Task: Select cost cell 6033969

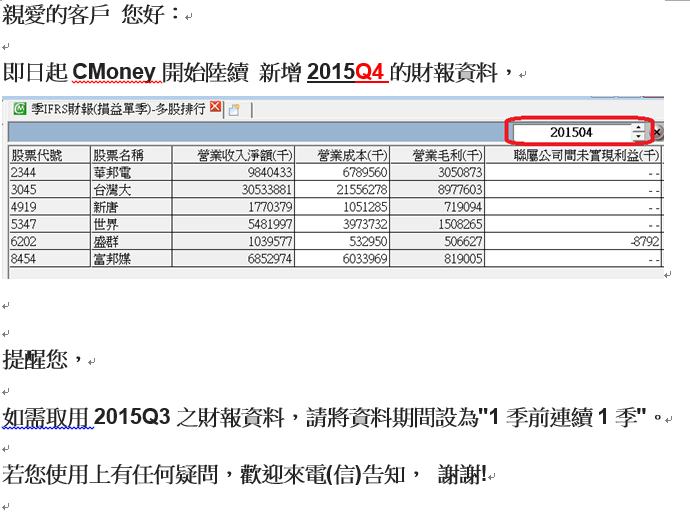Action: click(342, 258)
